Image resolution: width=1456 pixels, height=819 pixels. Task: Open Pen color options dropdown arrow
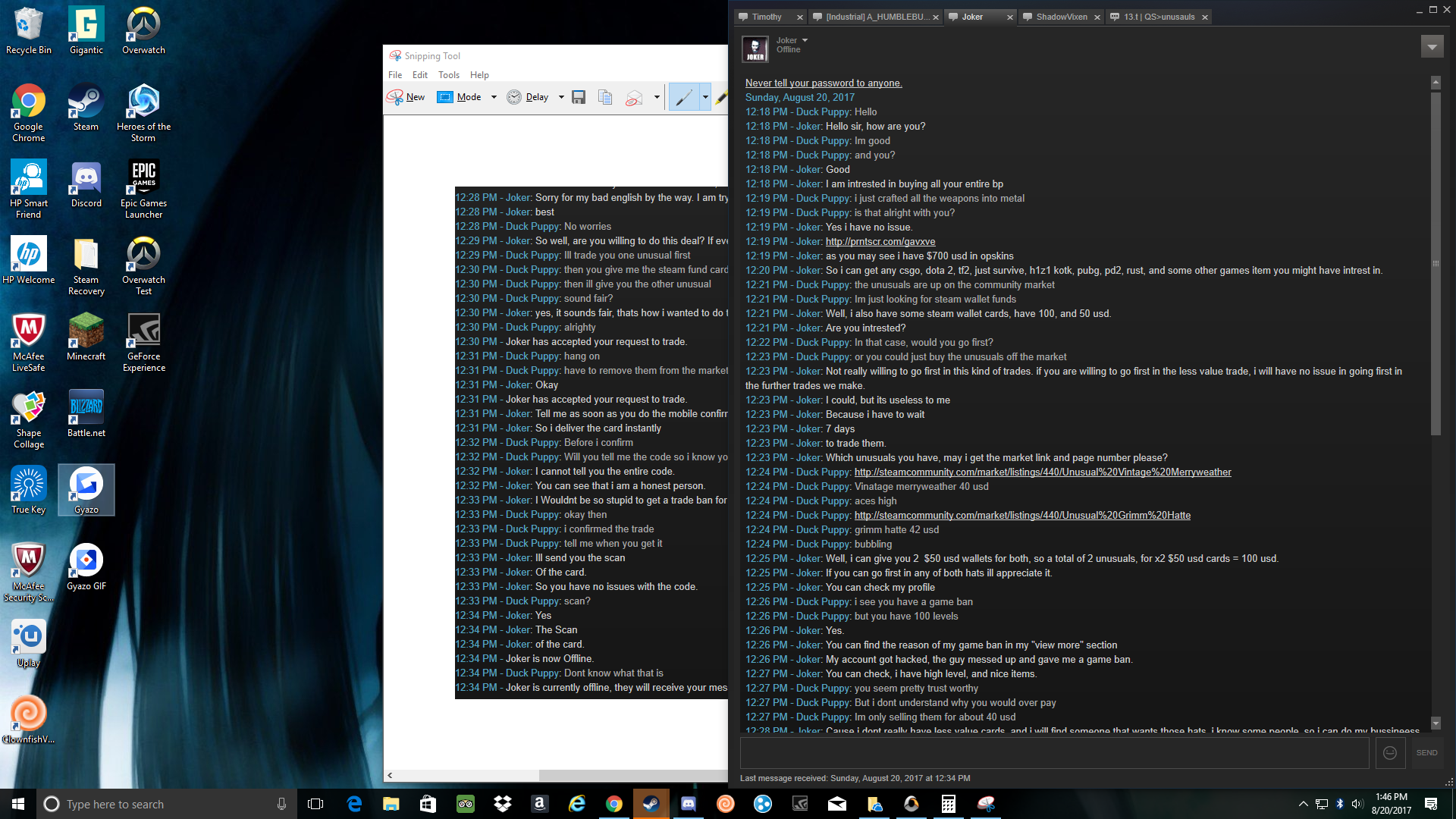coord(705,97)
